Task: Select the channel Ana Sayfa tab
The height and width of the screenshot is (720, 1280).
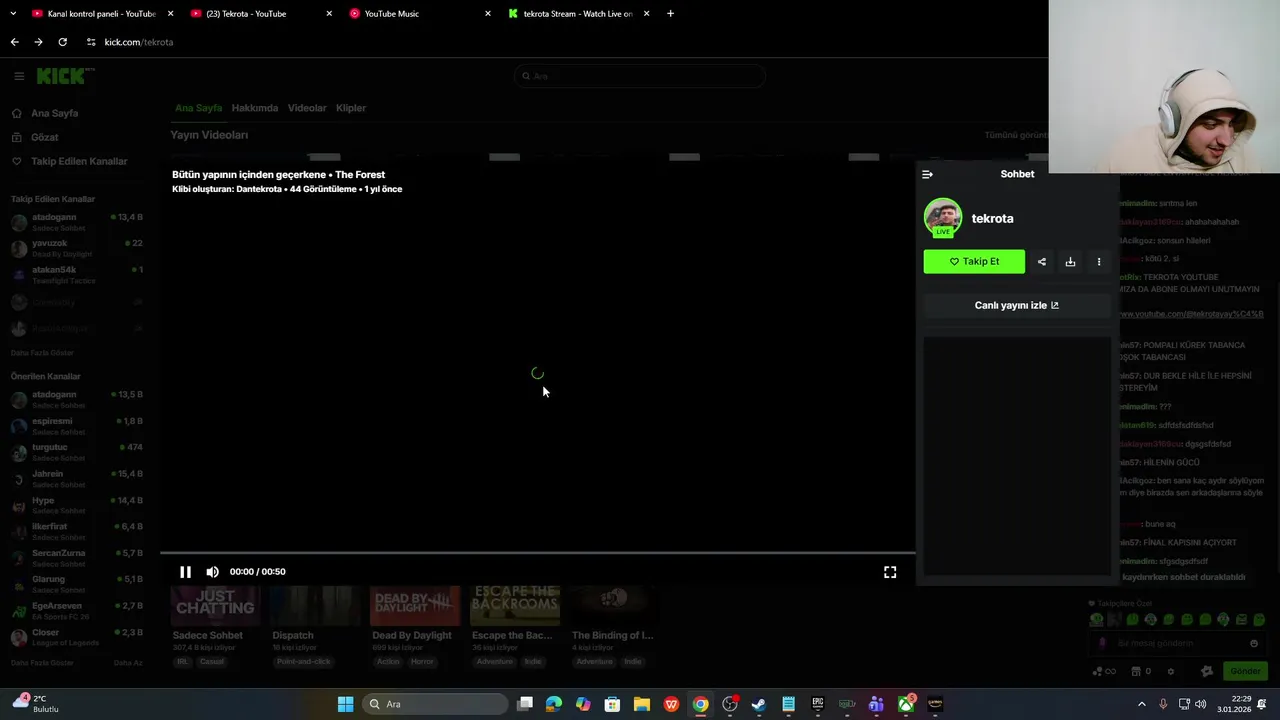Action: point(198,108)
